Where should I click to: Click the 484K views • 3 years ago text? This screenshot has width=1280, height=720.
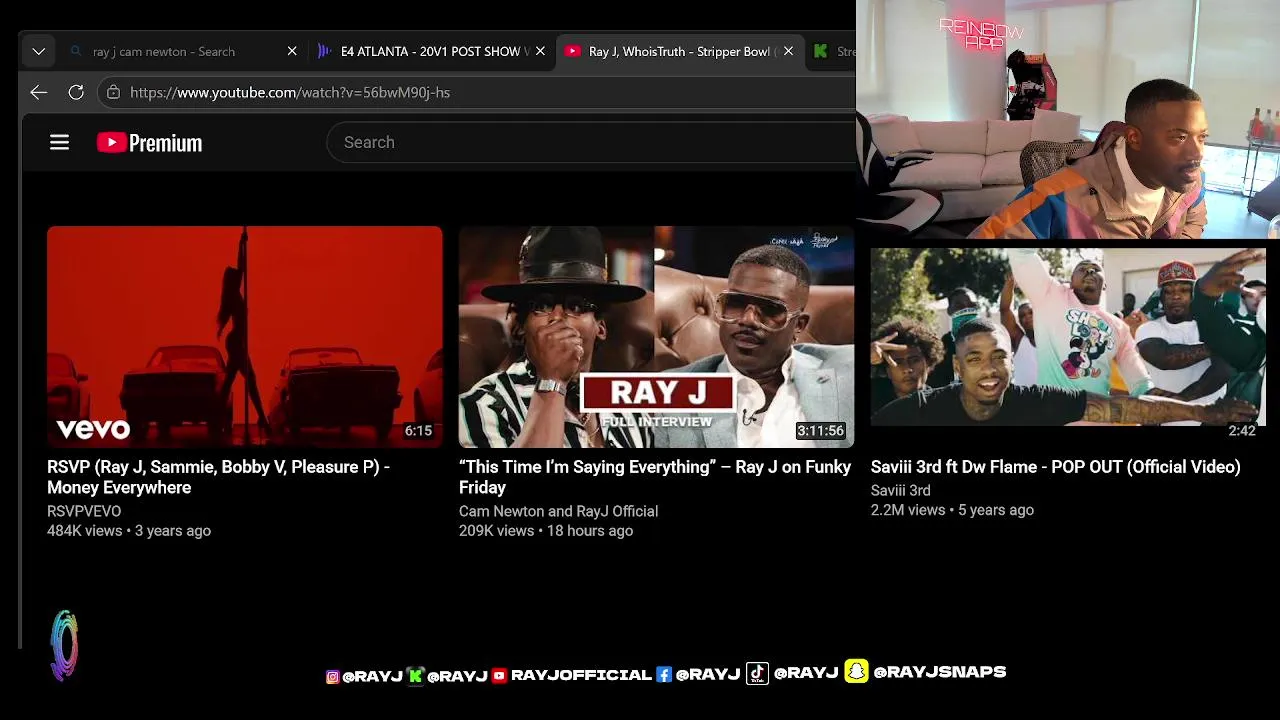(129, 531)
